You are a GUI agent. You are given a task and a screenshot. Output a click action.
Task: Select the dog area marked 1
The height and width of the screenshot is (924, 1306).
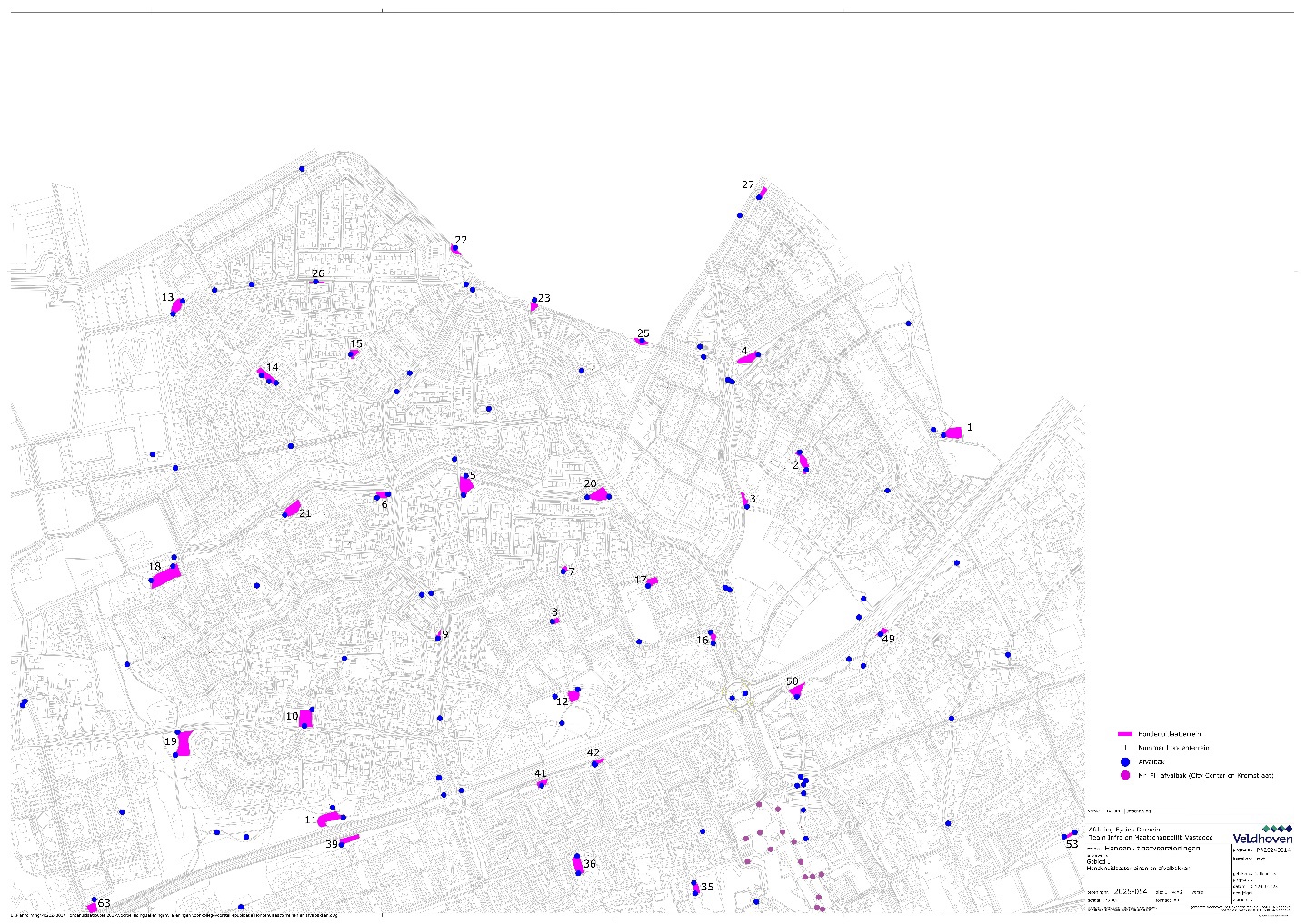tap(953, 432)
